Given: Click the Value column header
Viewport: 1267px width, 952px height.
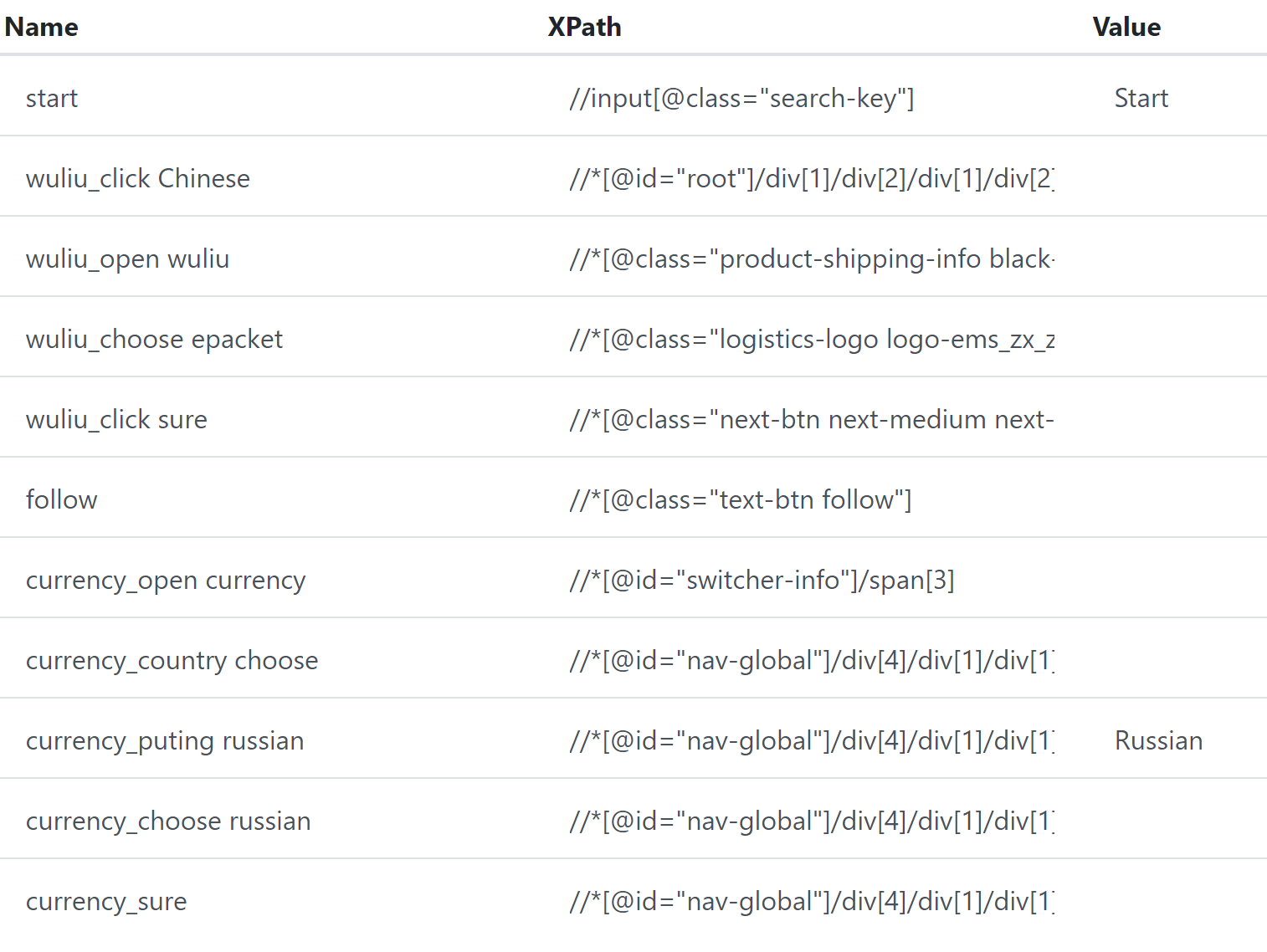Looking at the screenshot, I should coord(1126,27).
